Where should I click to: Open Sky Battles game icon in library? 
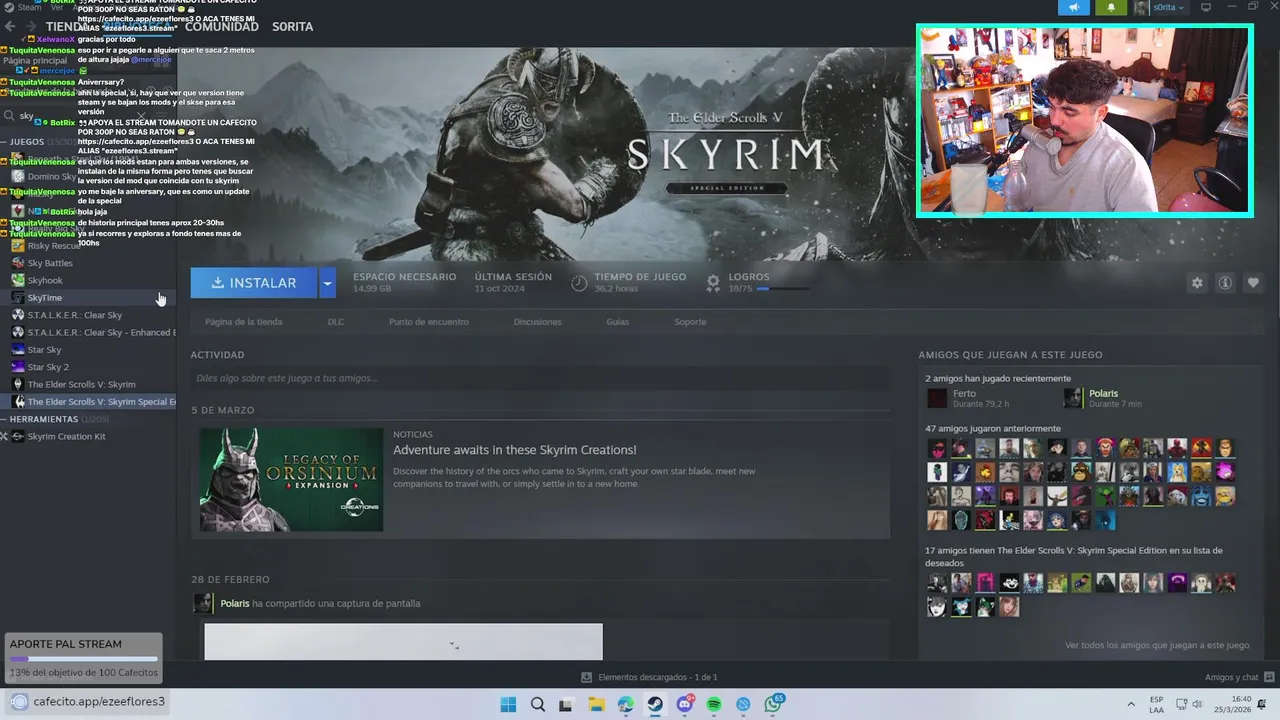click(18, 263)
